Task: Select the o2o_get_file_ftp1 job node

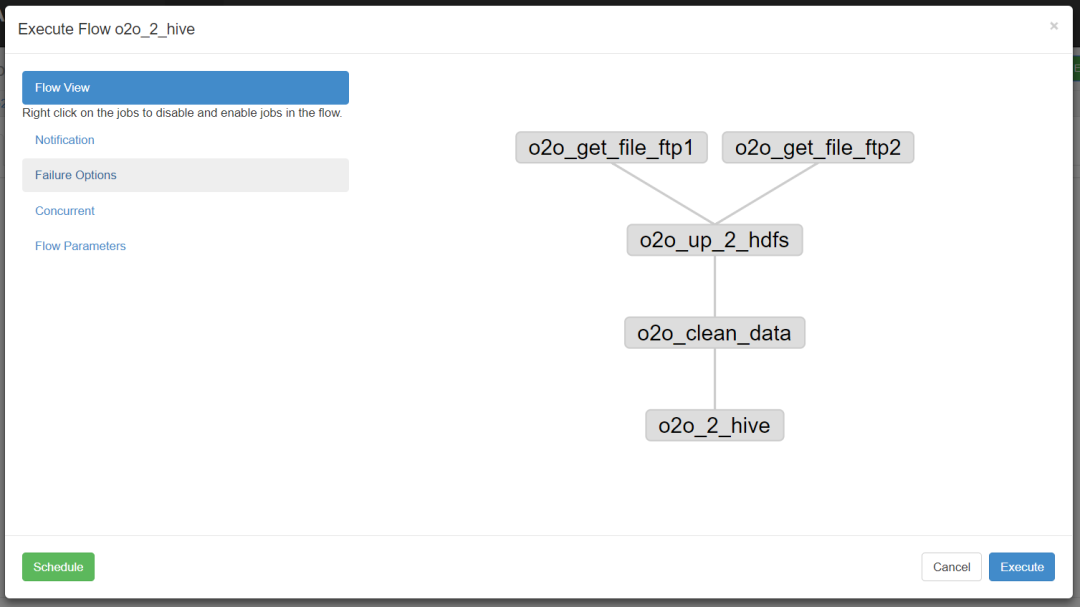Action: [x=611, y=147]
